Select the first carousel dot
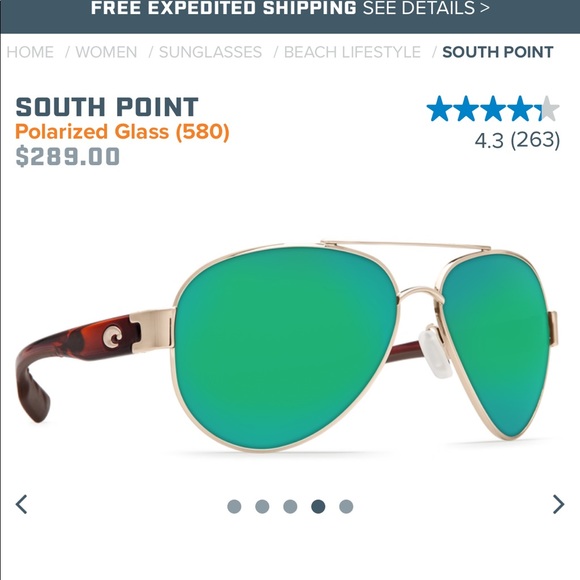 point(234,506)
